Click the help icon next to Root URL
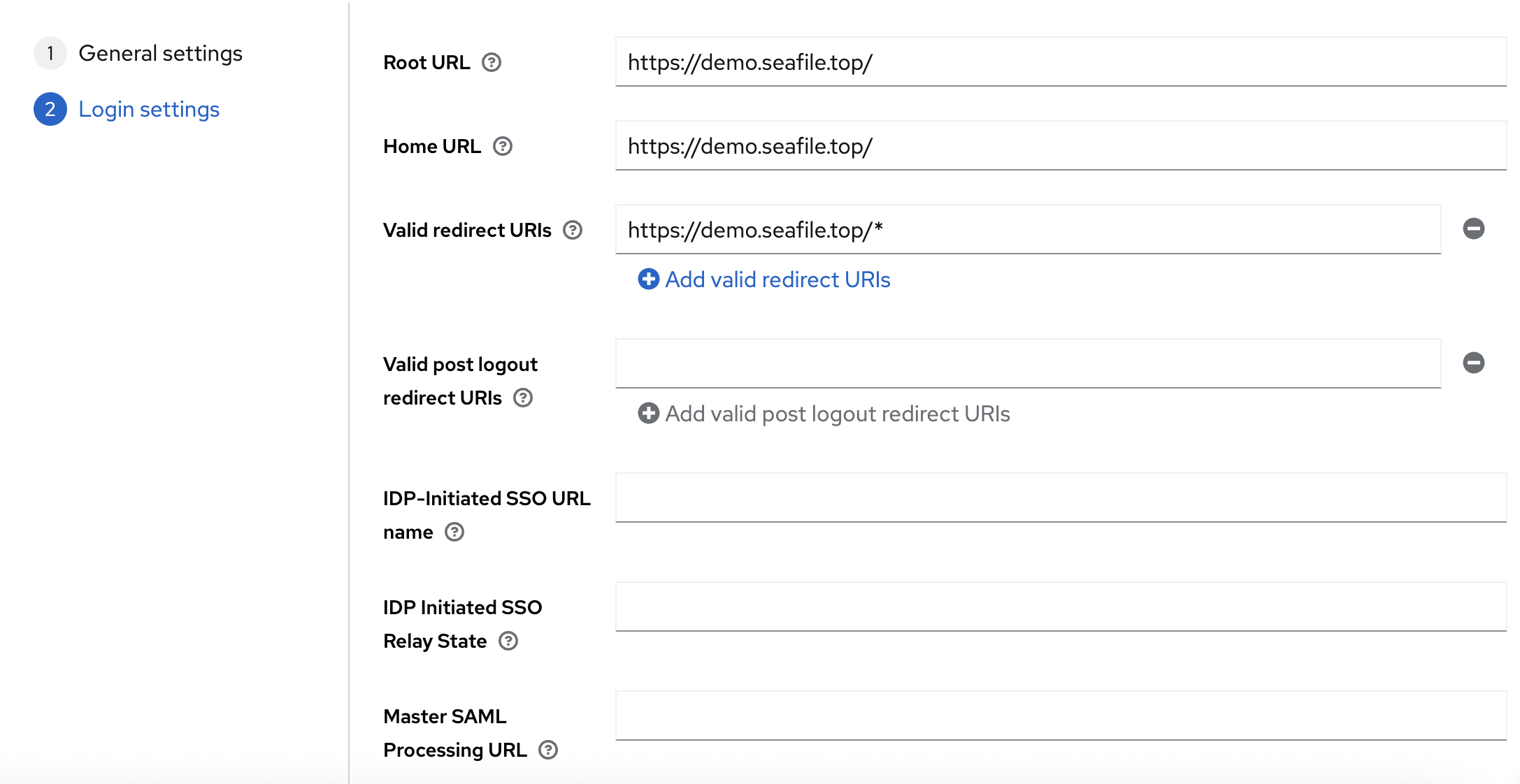This screenshot has height=784, width=1520. click(x=492, y=62)
